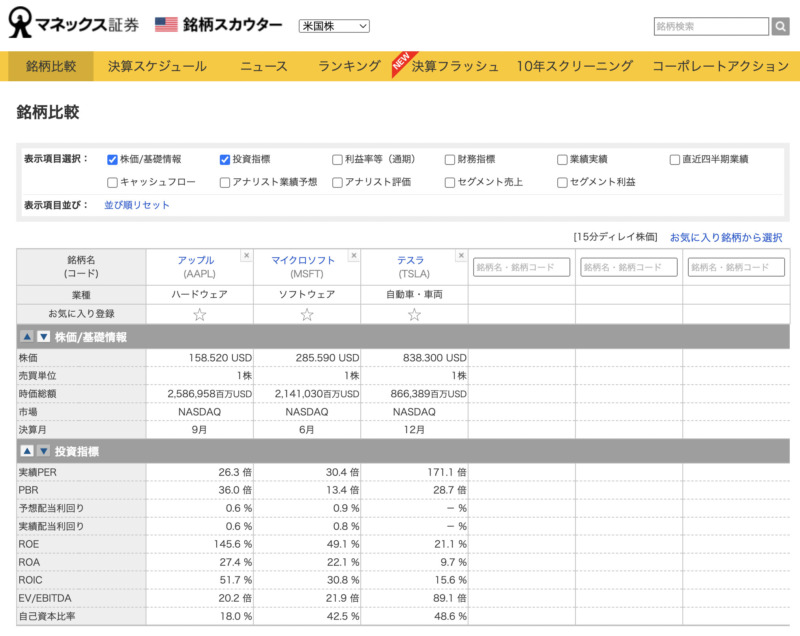Image resolution: width=800 pixels, height=636 pixels.
Task: Open the マイクロソフト stock link
Action: pyautogui.click(x=303, y=260)
